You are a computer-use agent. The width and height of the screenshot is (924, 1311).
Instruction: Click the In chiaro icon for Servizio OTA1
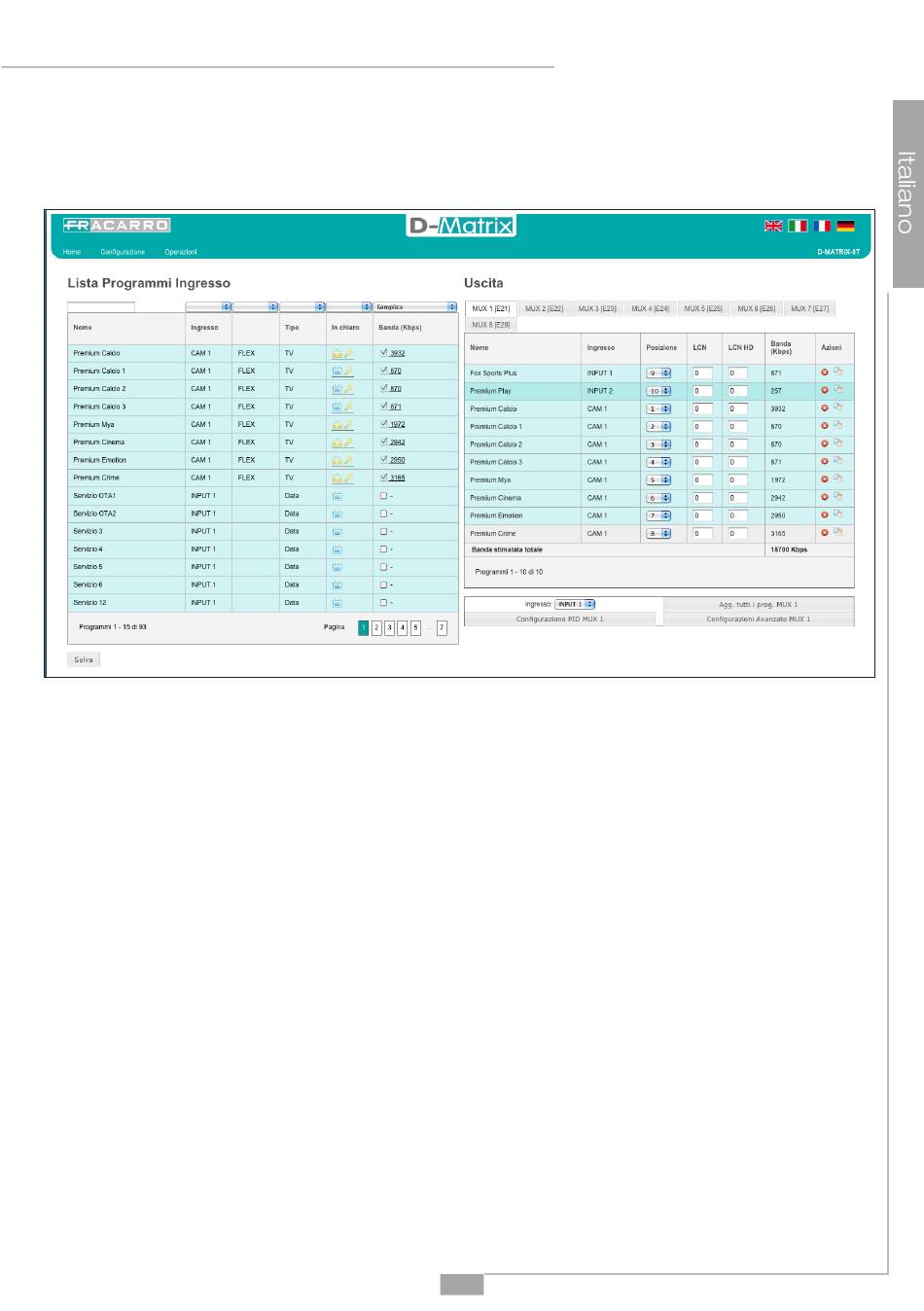click(x=337, y=496)
